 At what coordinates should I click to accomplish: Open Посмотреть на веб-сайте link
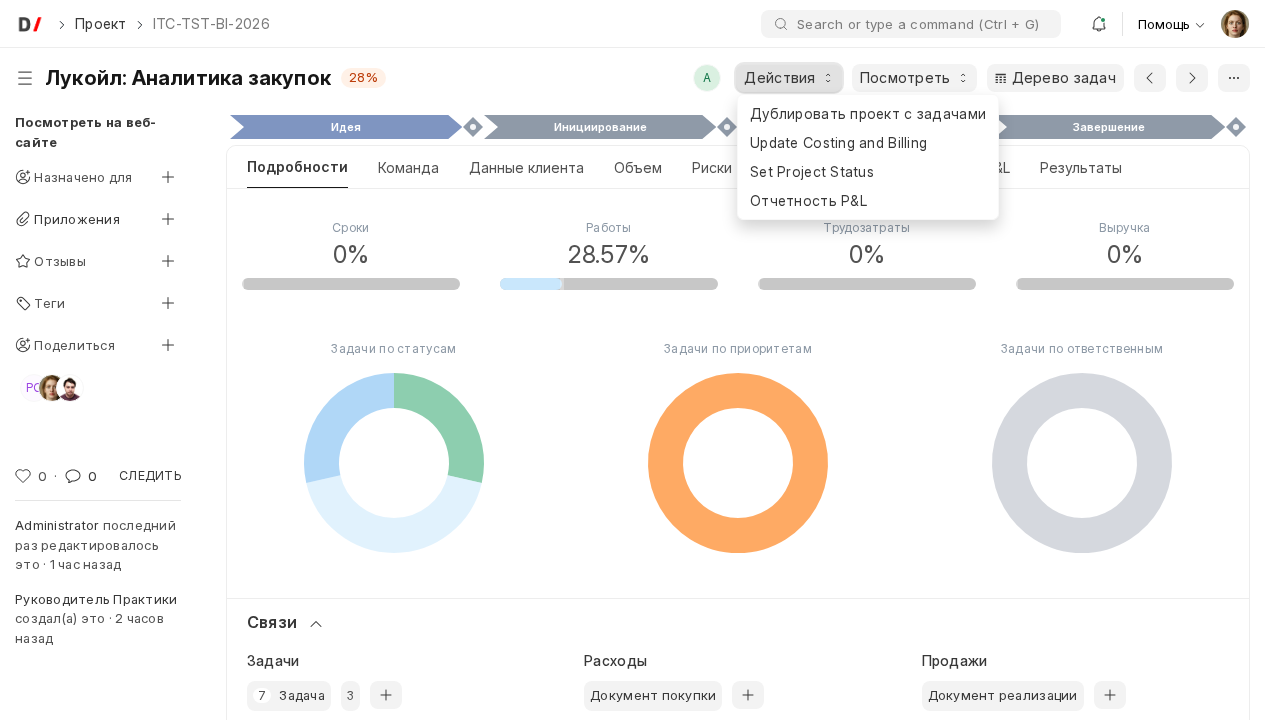pyautogui.click(x=85, y=132)
